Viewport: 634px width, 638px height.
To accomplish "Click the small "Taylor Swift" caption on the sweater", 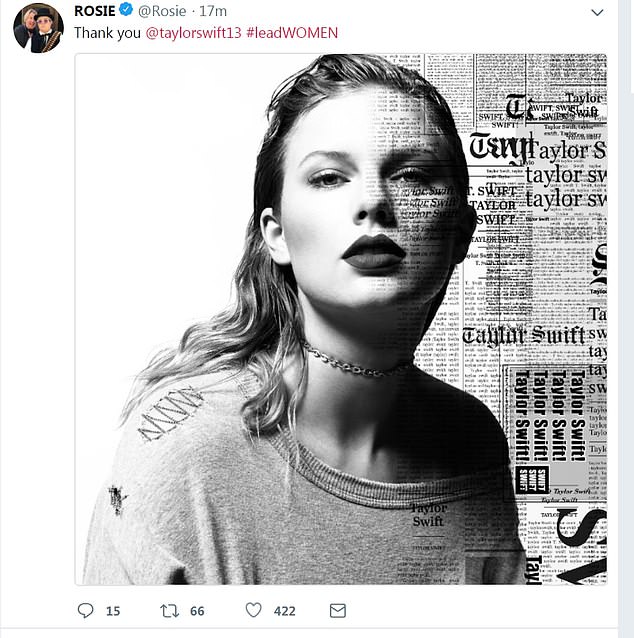I will pos(429,514).
